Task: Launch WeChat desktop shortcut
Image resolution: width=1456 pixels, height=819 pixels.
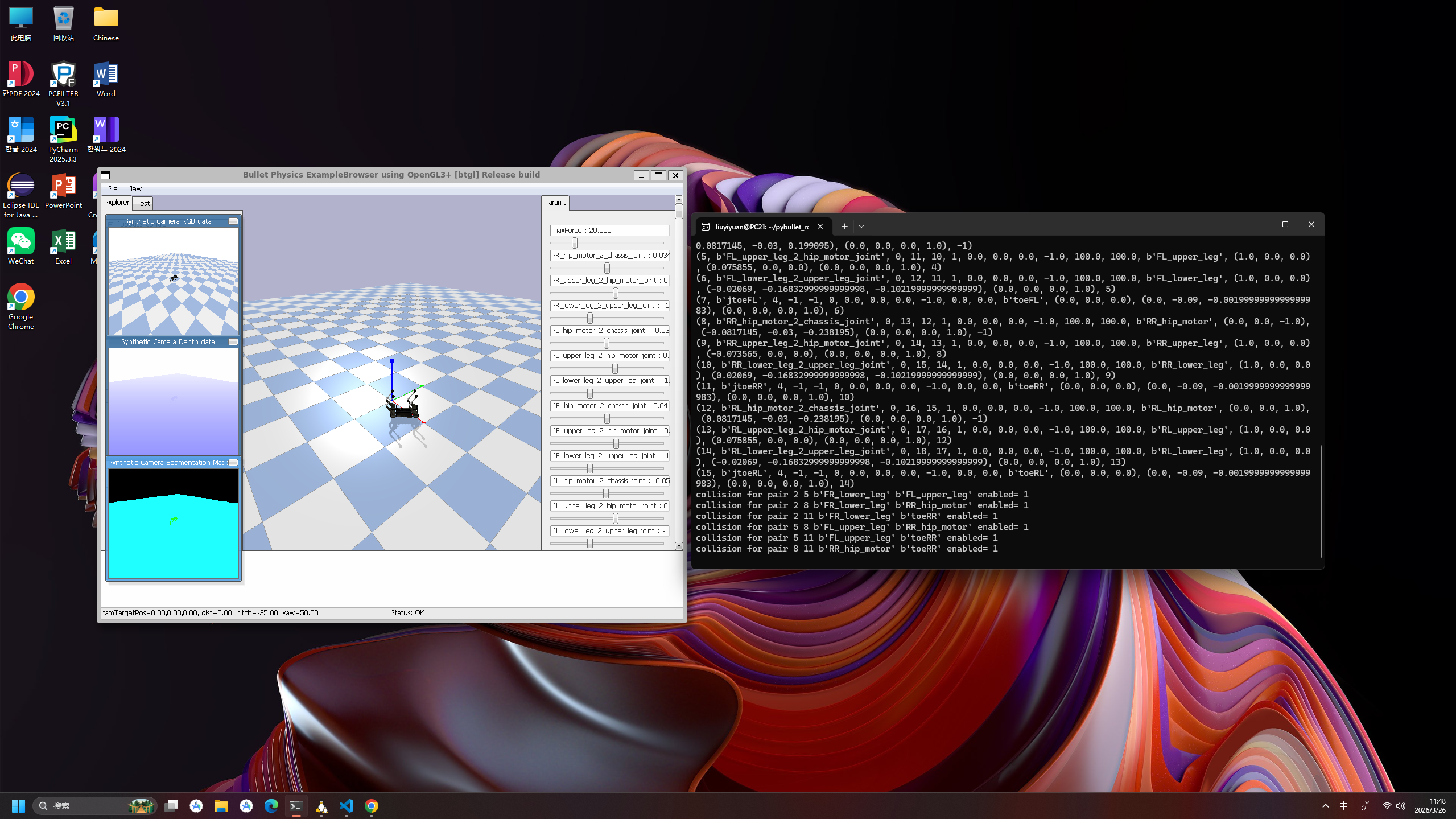Action: pyautogui.click(x=21, y=247)
